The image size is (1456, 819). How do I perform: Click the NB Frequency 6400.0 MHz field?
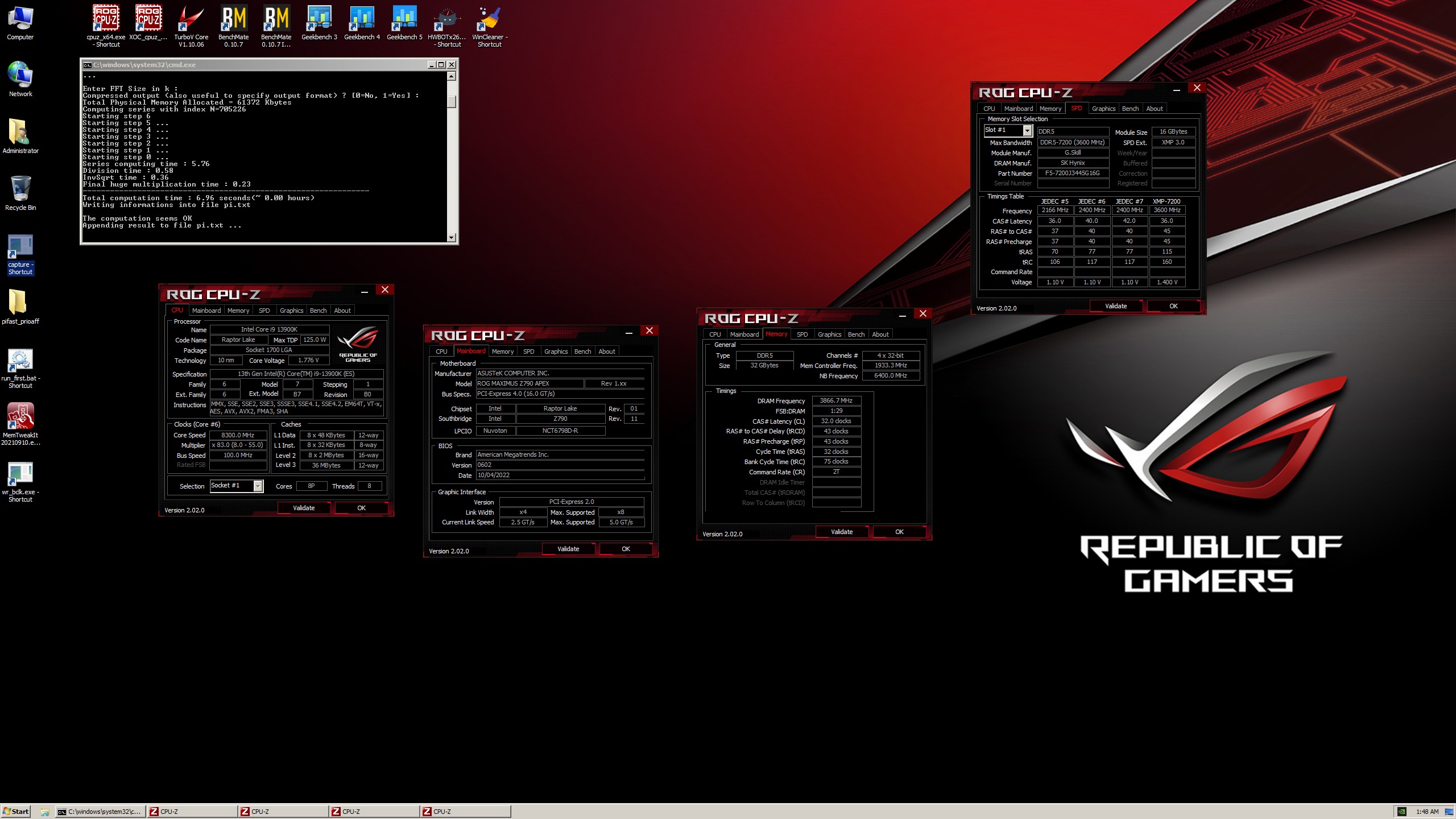(x=891, y=376)
